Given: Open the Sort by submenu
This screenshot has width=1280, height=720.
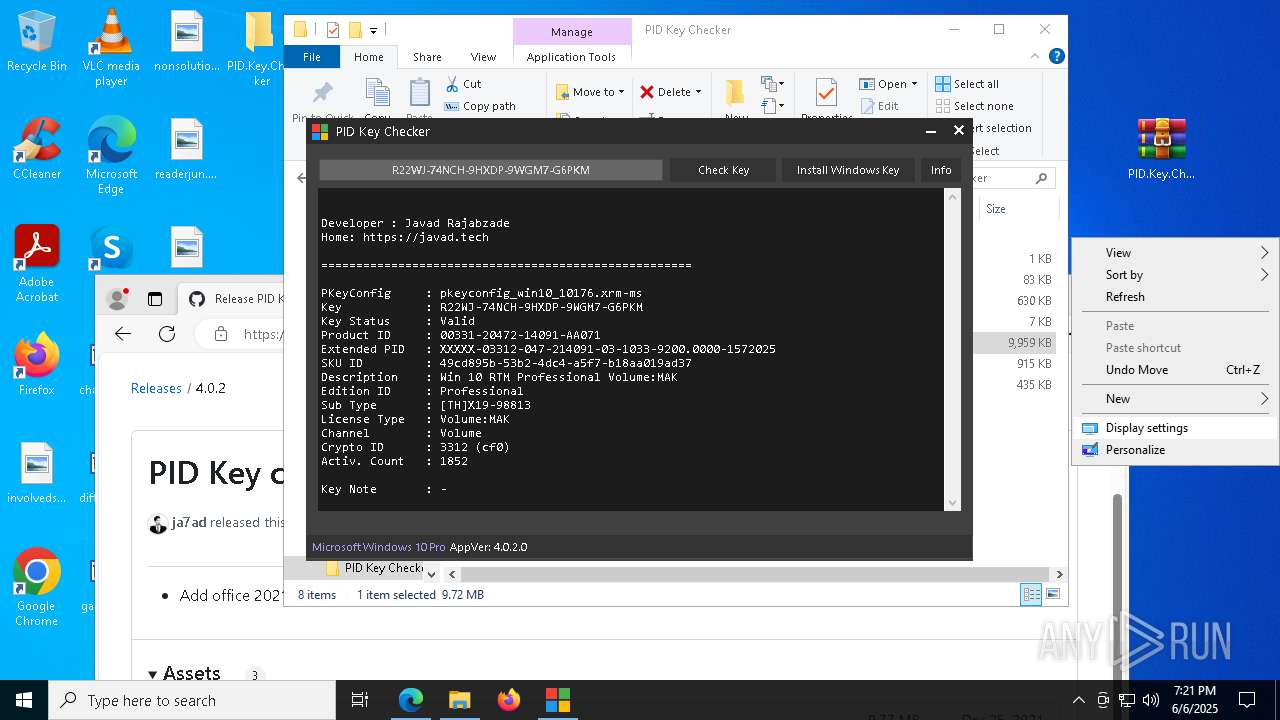Looking at the screenshot, I should (x=1174, y=275).
